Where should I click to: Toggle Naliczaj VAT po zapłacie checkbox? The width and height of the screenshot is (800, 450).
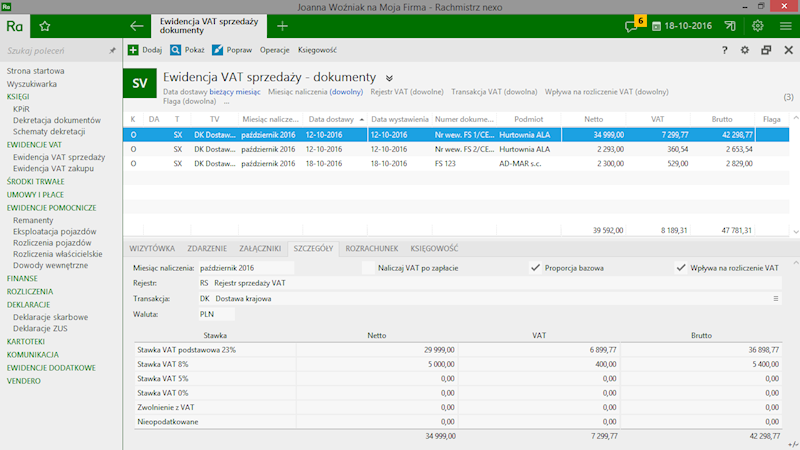click(x=368, y=268)
